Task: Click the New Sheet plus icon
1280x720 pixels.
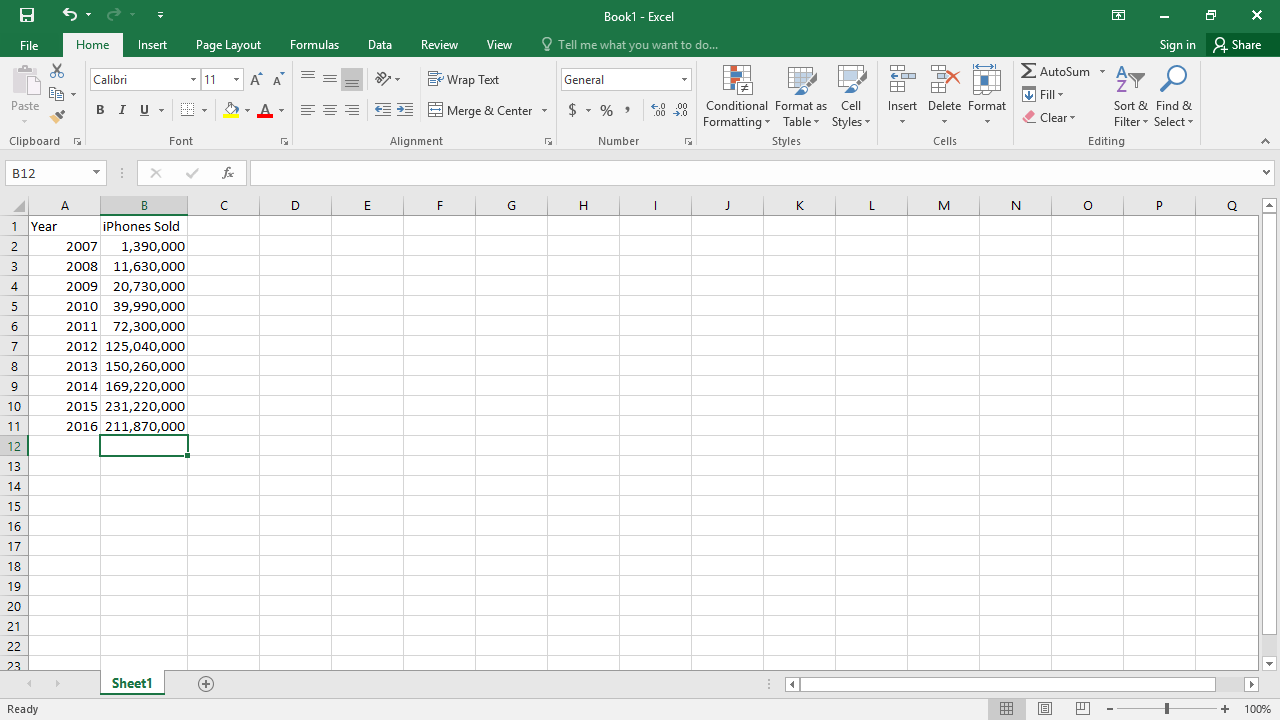Action: (206, 684)
